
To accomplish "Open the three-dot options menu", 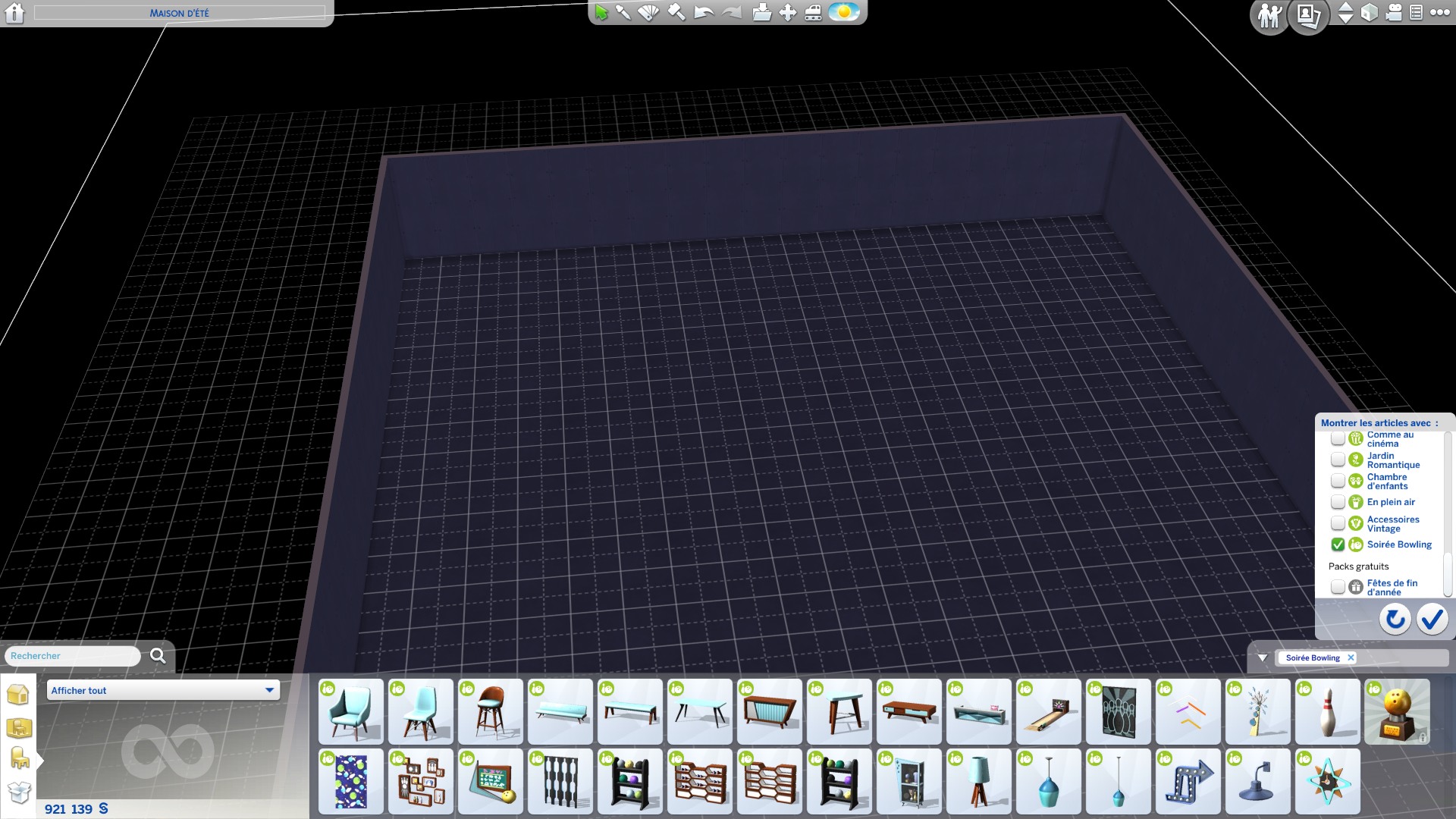I will click(x=1439, y=13).
